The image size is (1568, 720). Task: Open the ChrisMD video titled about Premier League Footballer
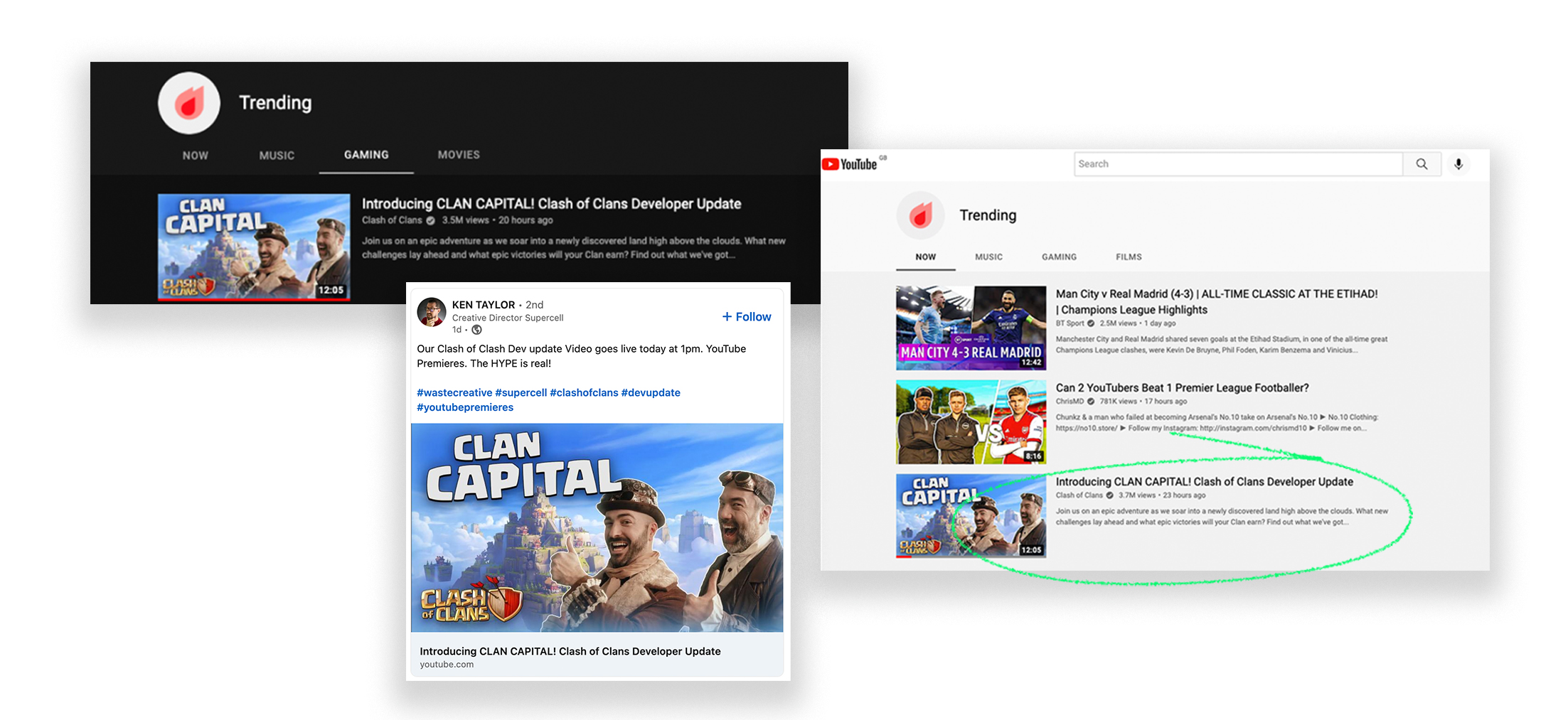(x=1182, y=387)
